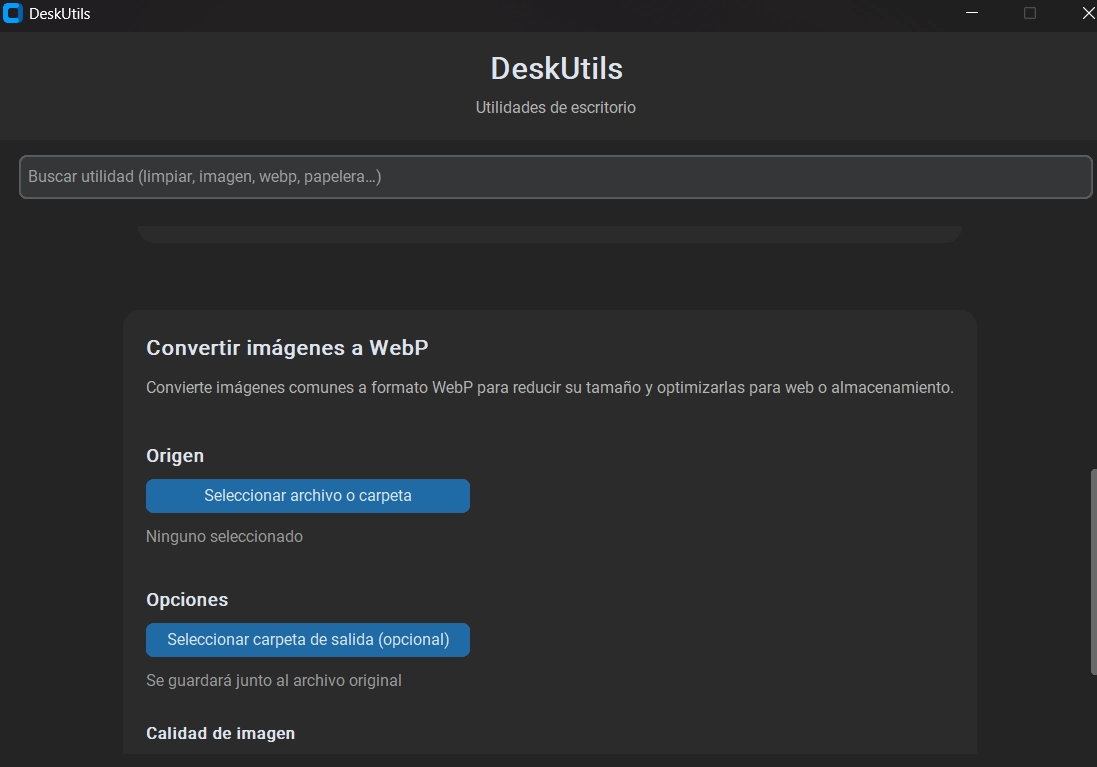Click the Origen section label
The width and height of the screenshot is (1097, 767).
click(x=175, y=456)
